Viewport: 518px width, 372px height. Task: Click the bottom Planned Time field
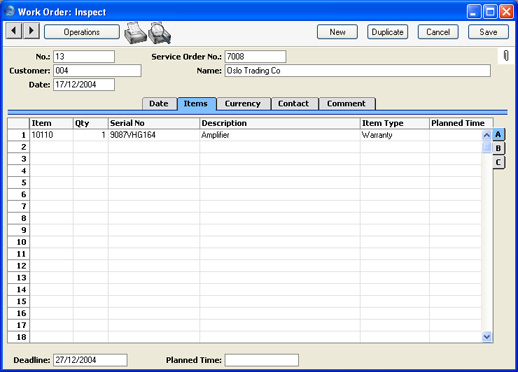tap(262, 360)
